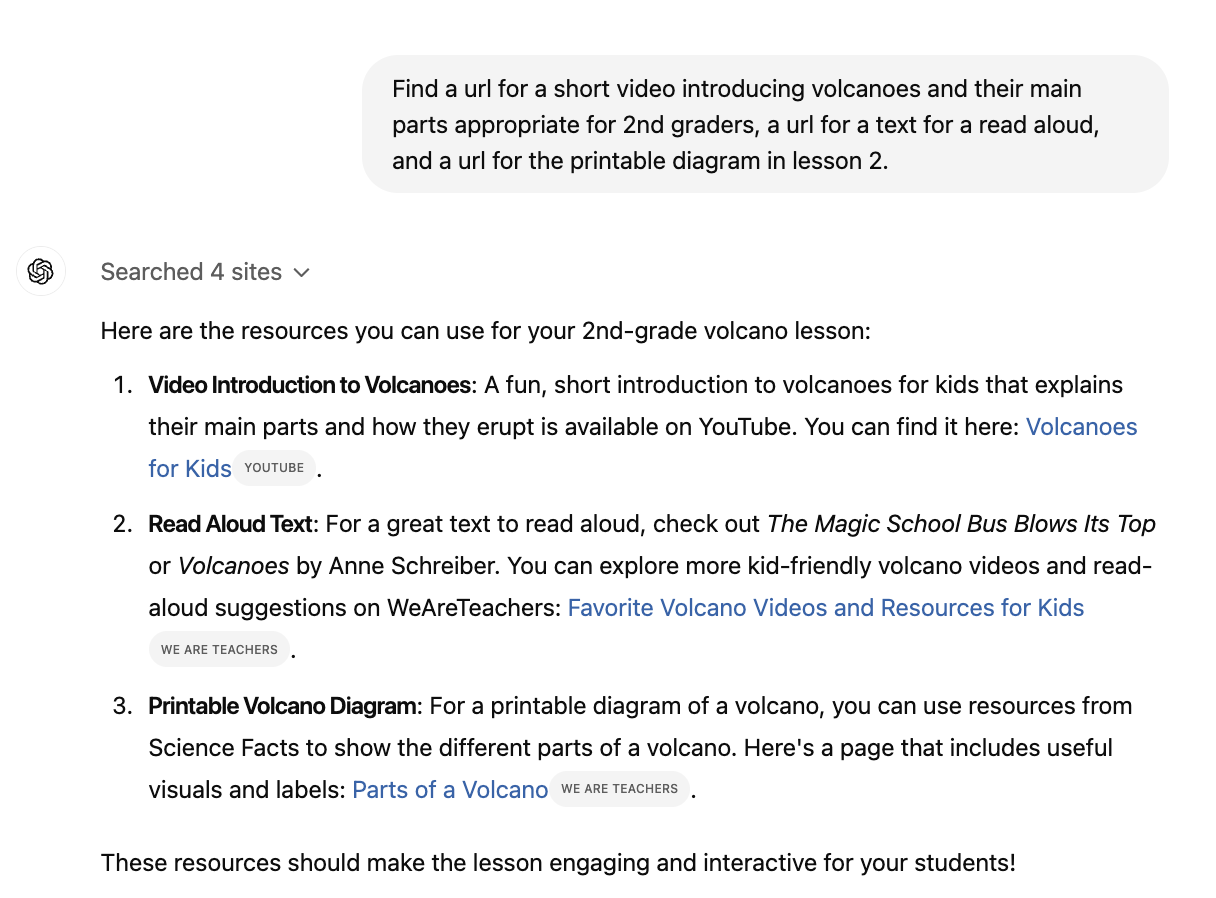Screen dimensions: 1216x898
Task: Click the user's prompt message bubble
Action: [764, 124]
